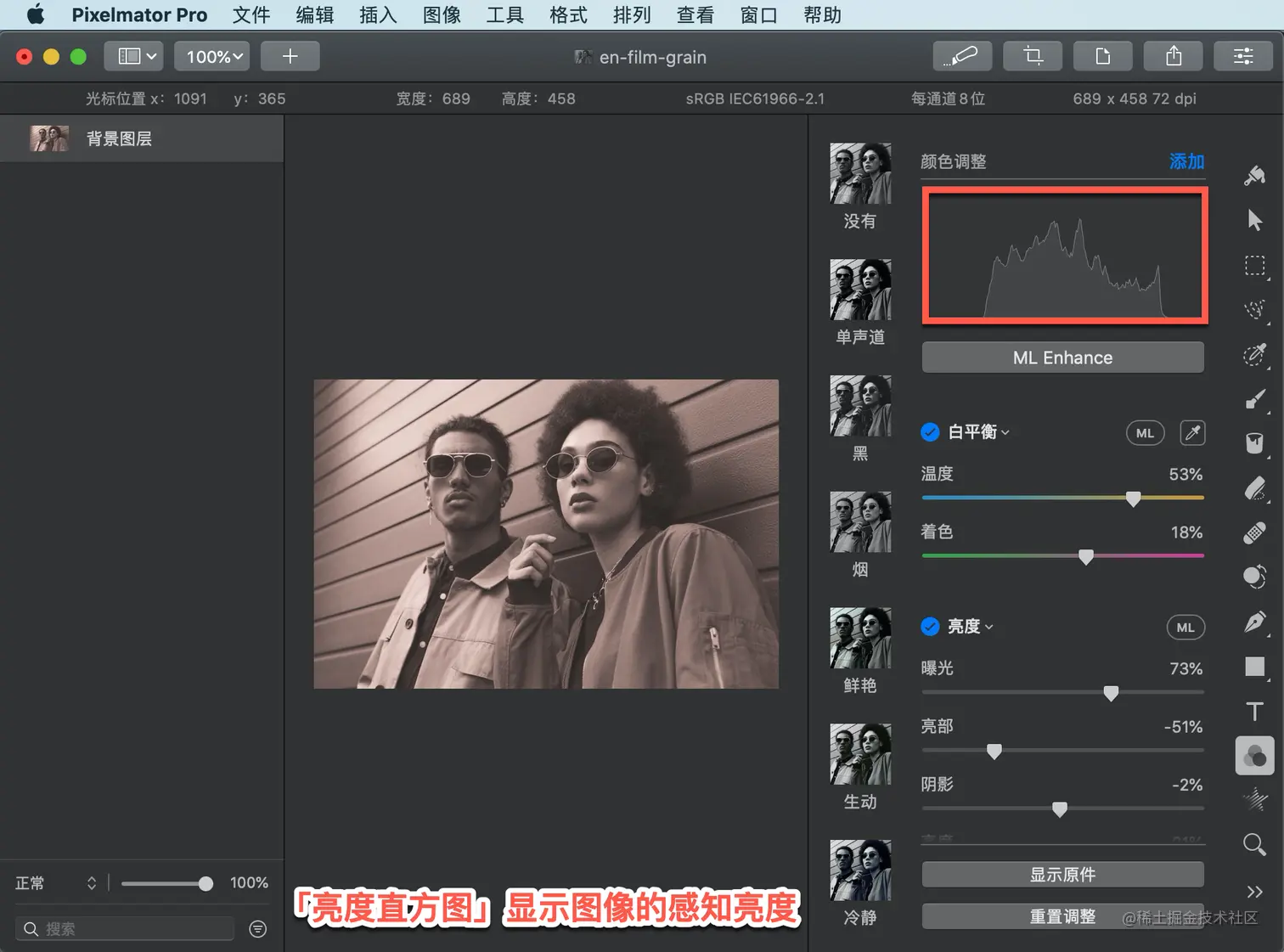Image resolution: width=1284 pixels, height=952 pixels.
Task: Select the Erase tool
Action: [x=1254, y=488]
